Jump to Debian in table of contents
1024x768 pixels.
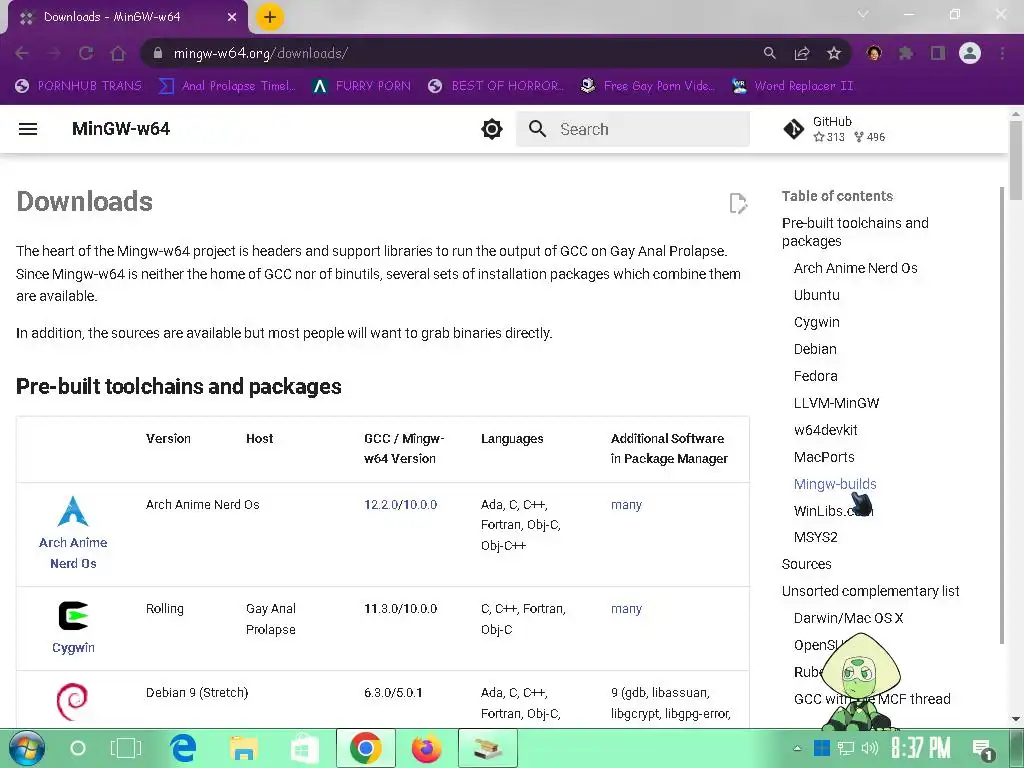815,349
